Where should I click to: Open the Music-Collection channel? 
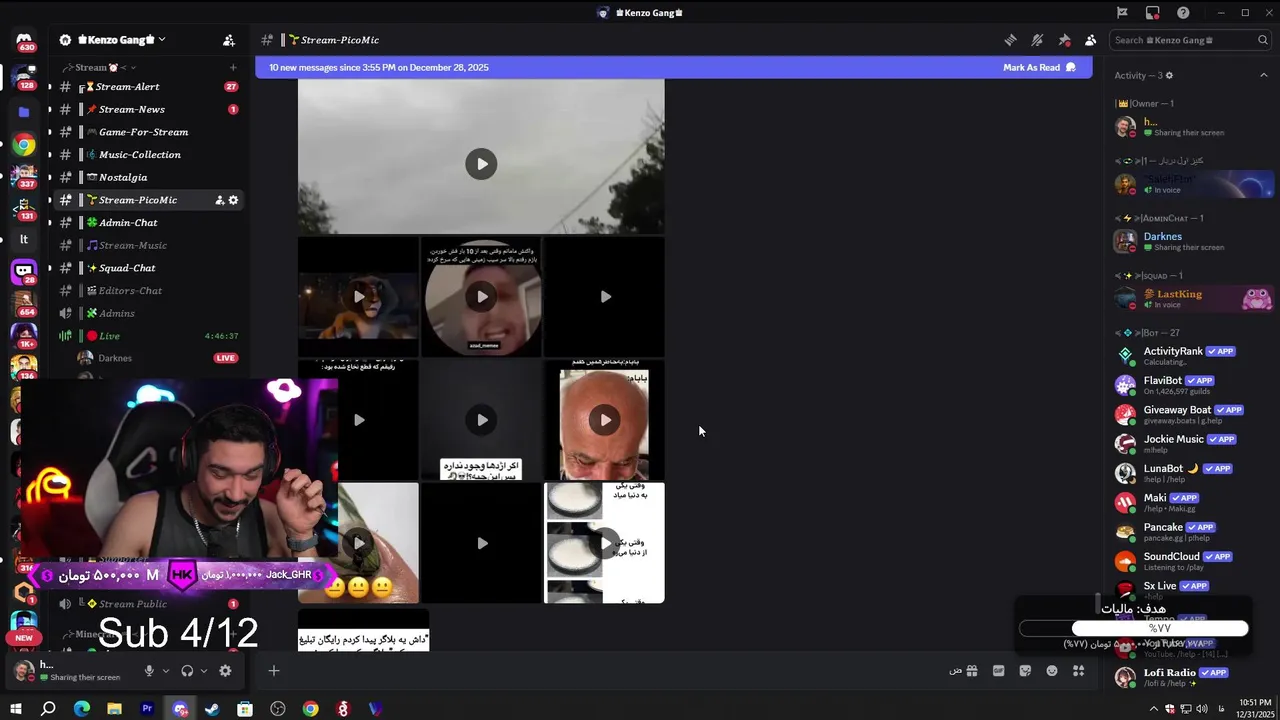pos(148,155)
